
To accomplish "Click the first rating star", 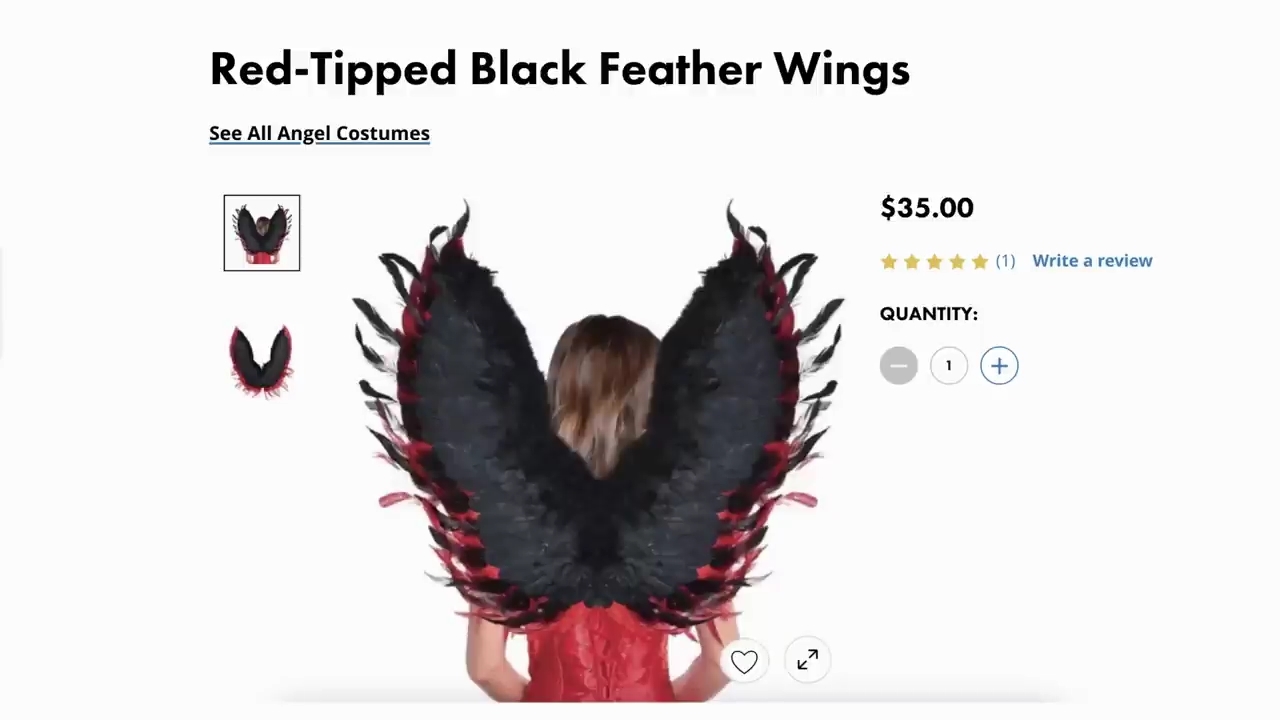I will (889, 262).
